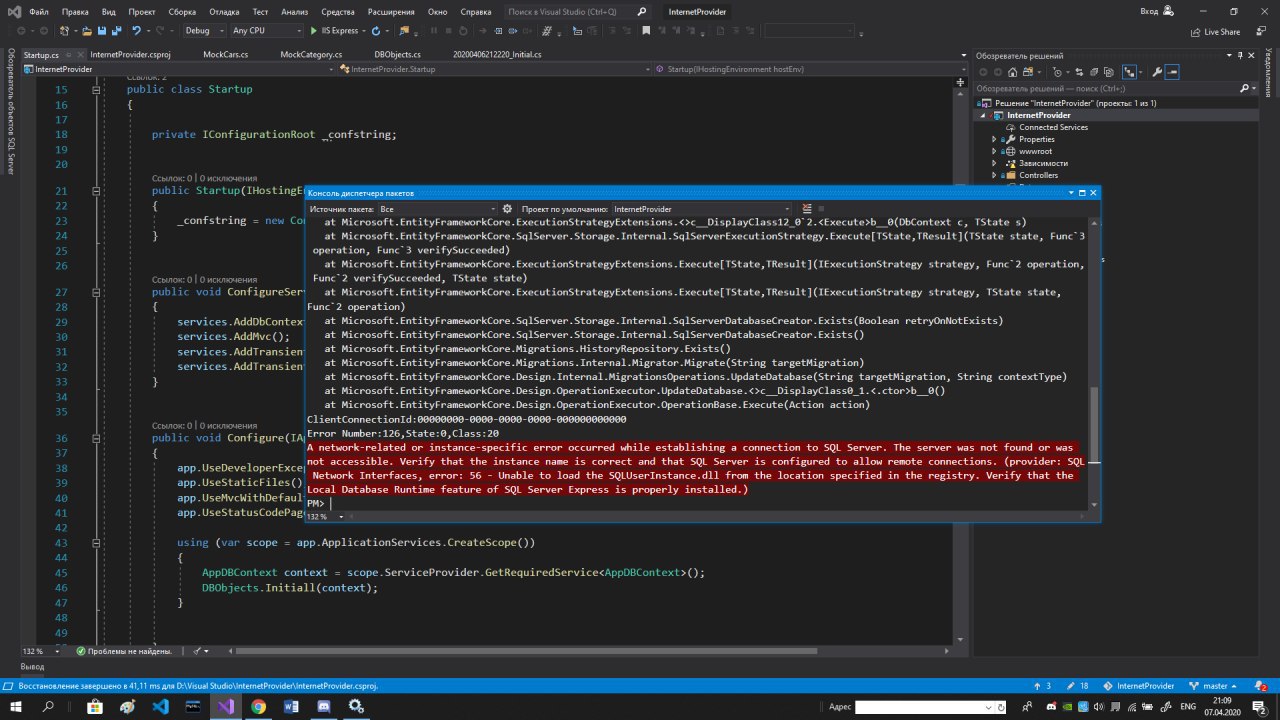Open Visual Studio Code from the taskbar
Screen dimensions: 1280x720
pyautogui.click(x=160, y=706)
